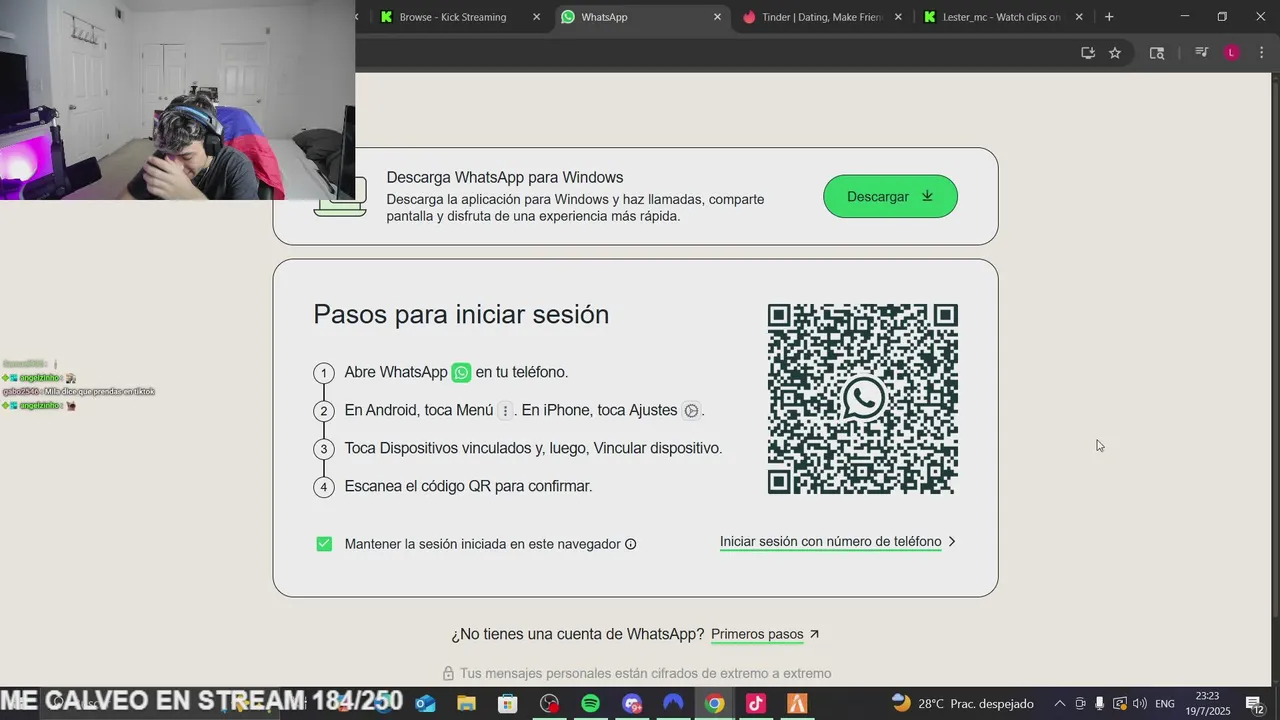Click step text Abre WhatsApp en tu teléfono
The width and height of the screenshot is (1280, 720).
point(456,372)
